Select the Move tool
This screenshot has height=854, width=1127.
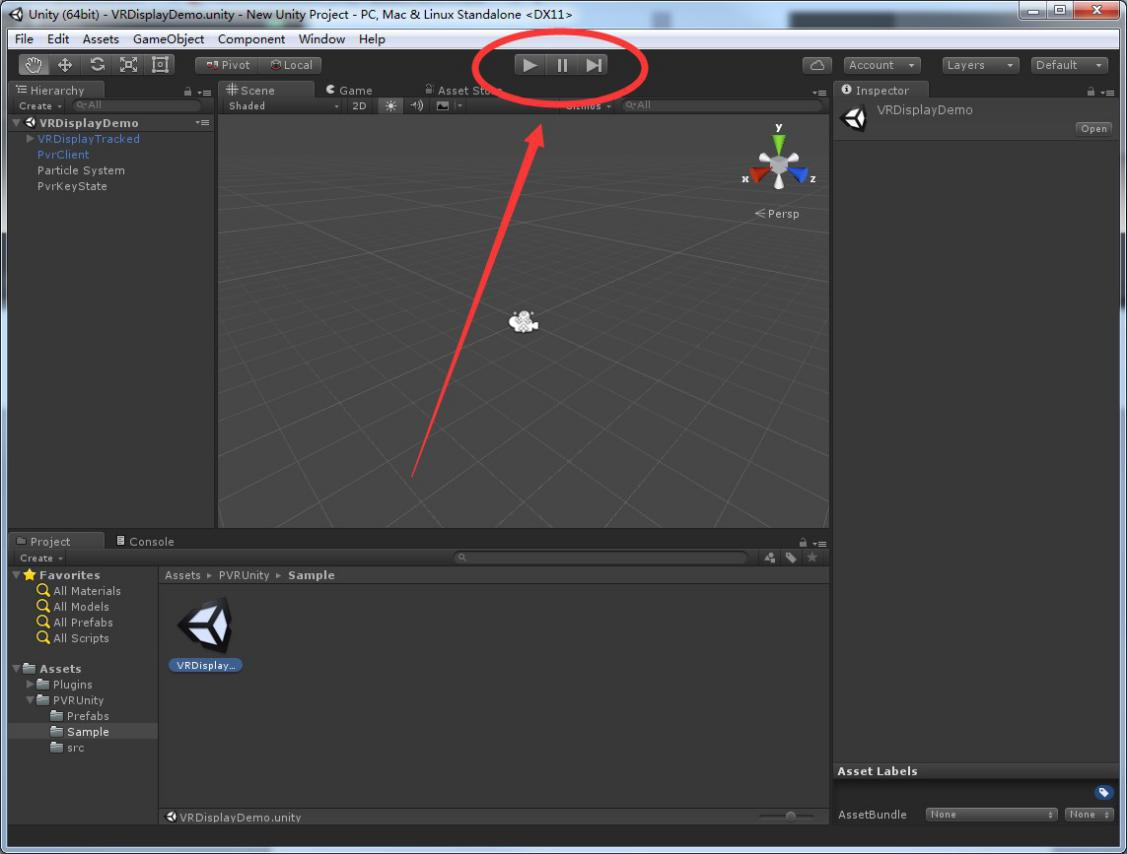tap(65, 65)
